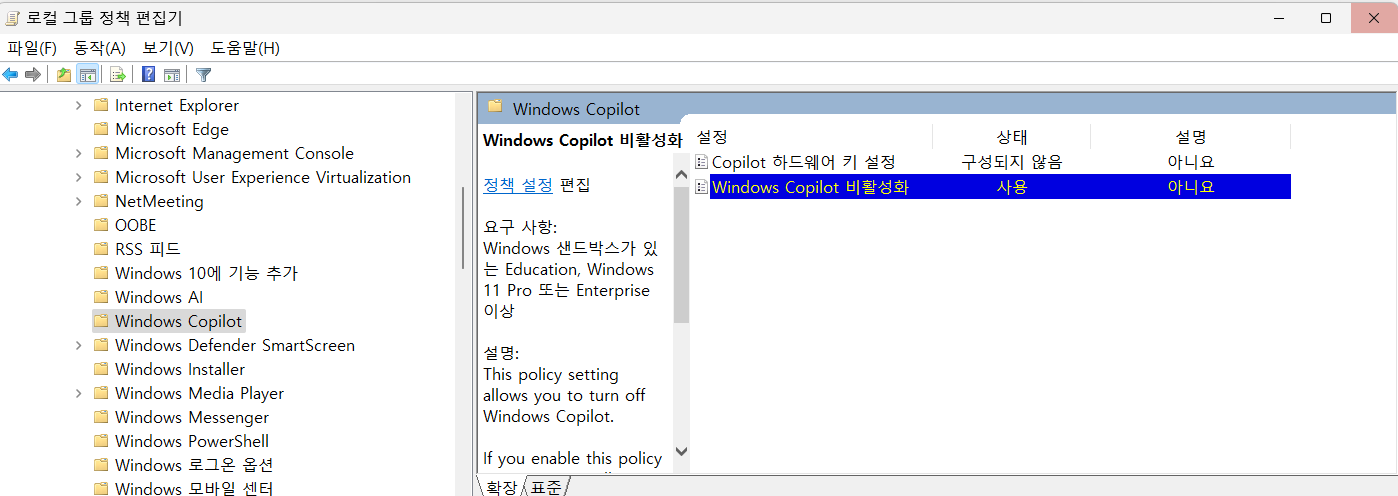Click the tree pane vertical scrollbar thumb
Image resolution: width=1398 pixels, height=496 pixels.
[x=463, y=228]
